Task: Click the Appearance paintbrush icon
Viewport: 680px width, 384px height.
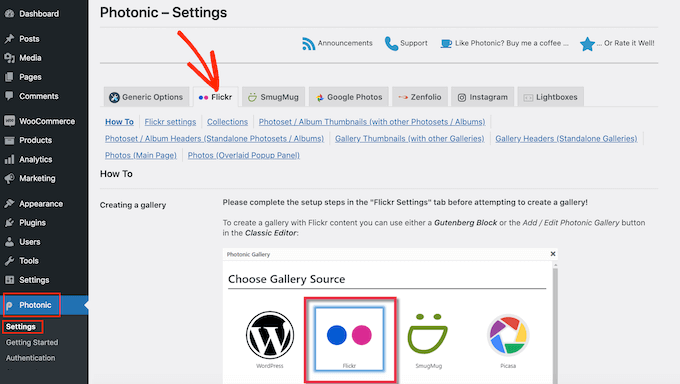Action: point(10,203)
